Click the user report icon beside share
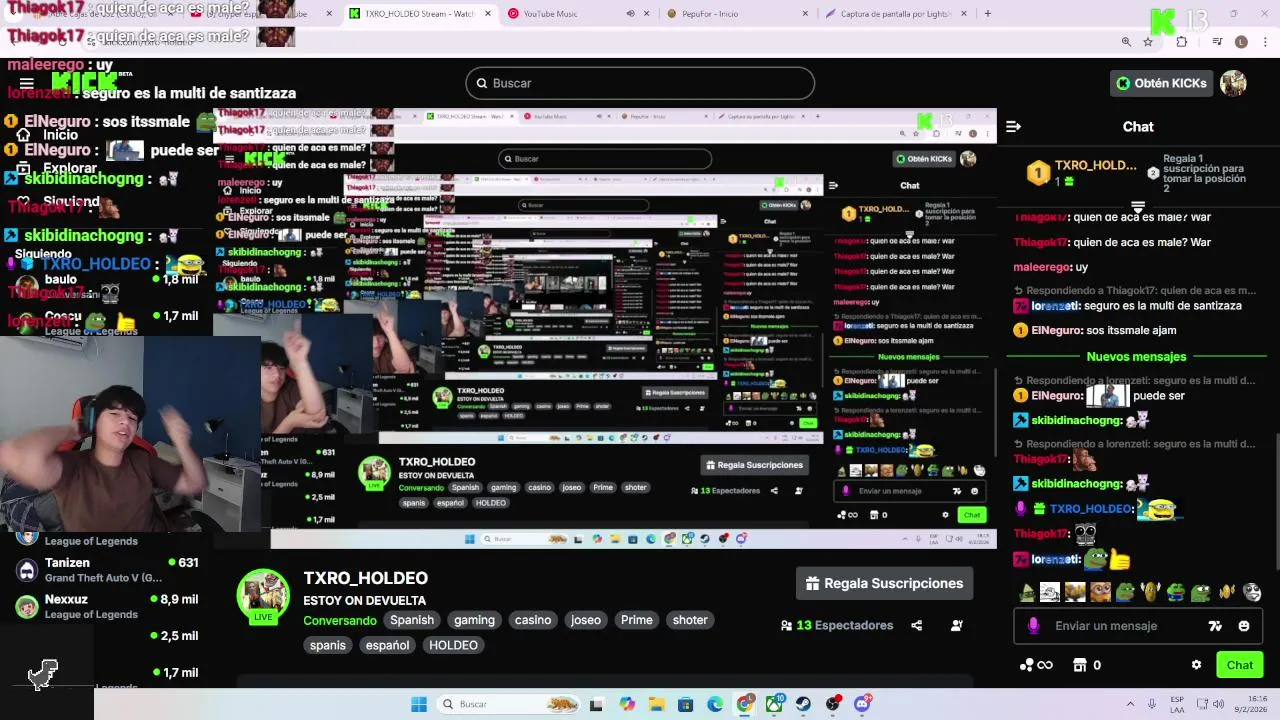 coord(957,626)
